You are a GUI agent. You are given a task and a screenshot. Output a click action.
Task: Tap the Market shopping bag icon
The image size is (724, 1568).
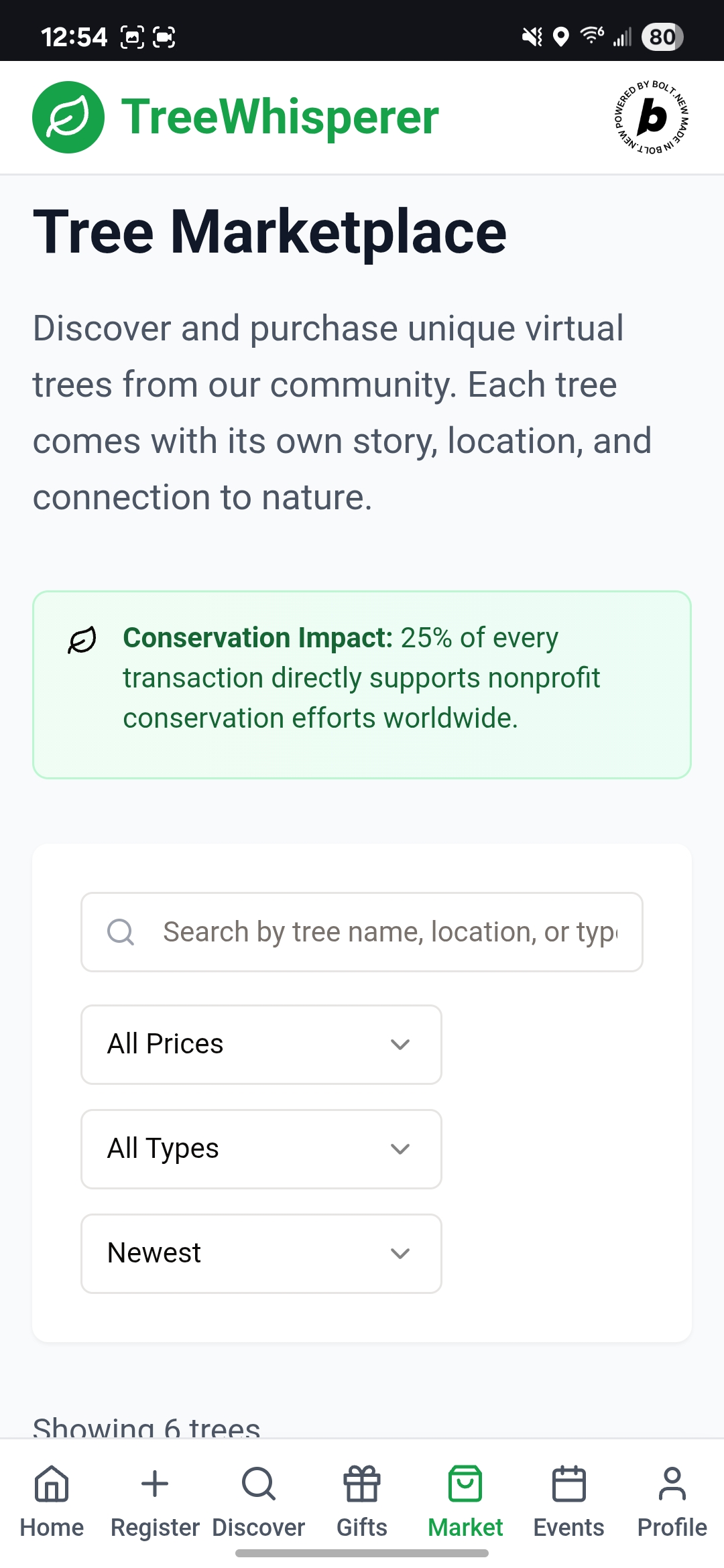coord(465,1484)
